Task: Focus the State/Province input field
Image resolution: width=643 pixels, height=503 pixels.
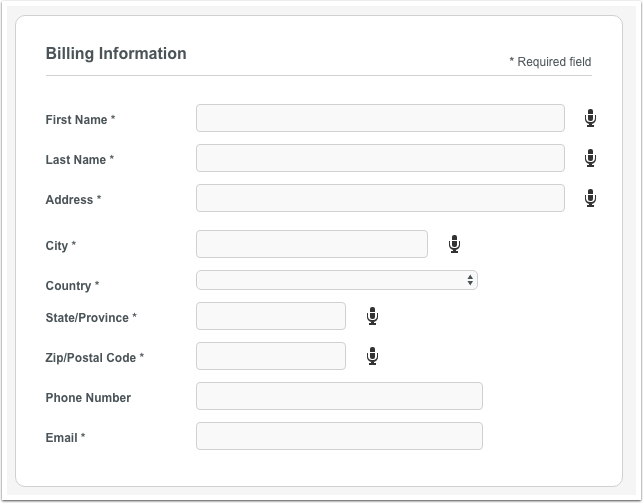Action: [x=271, y=316]
